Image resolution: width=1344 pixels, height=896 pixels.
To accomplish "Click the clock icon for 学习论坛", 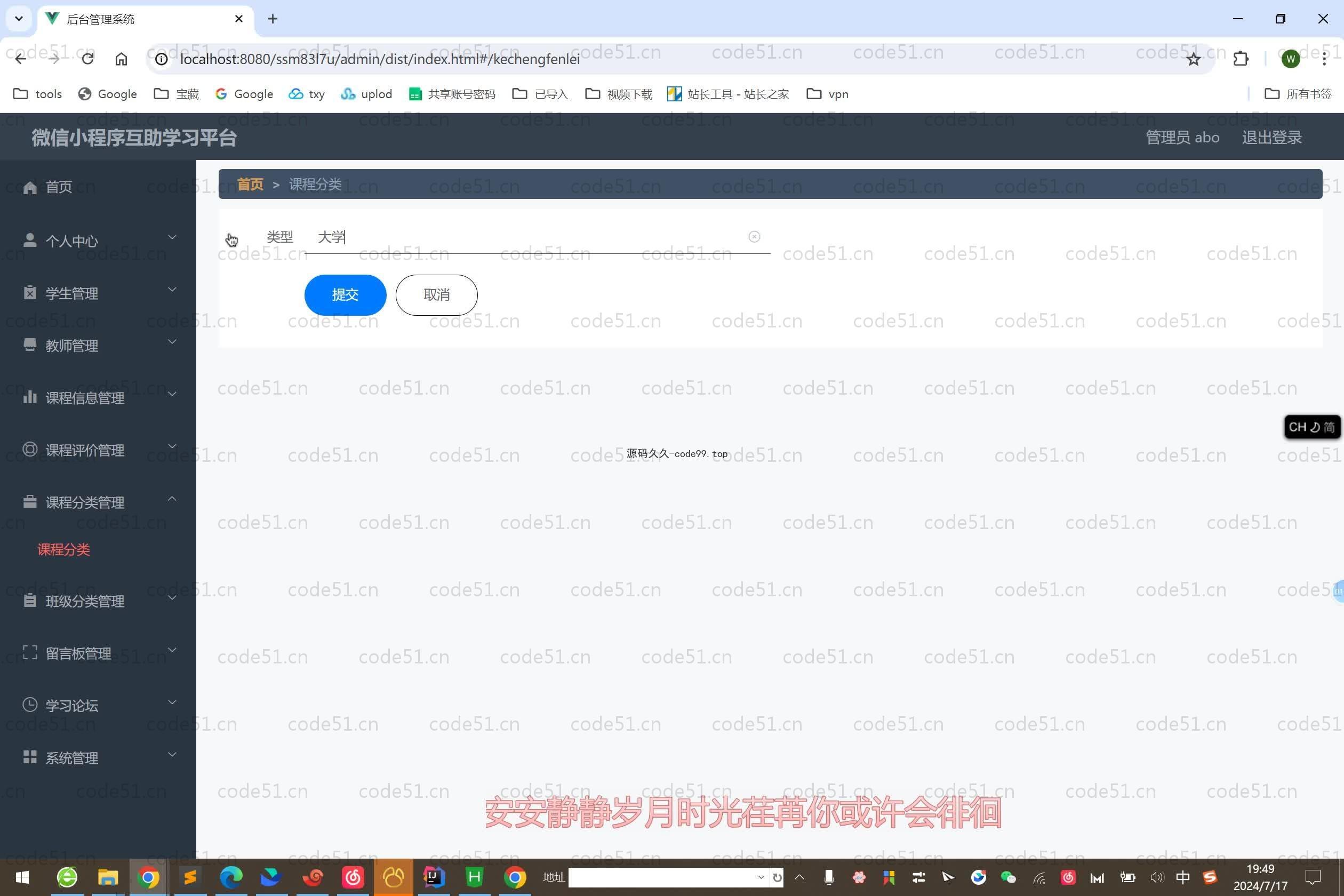I will [30, 705].
